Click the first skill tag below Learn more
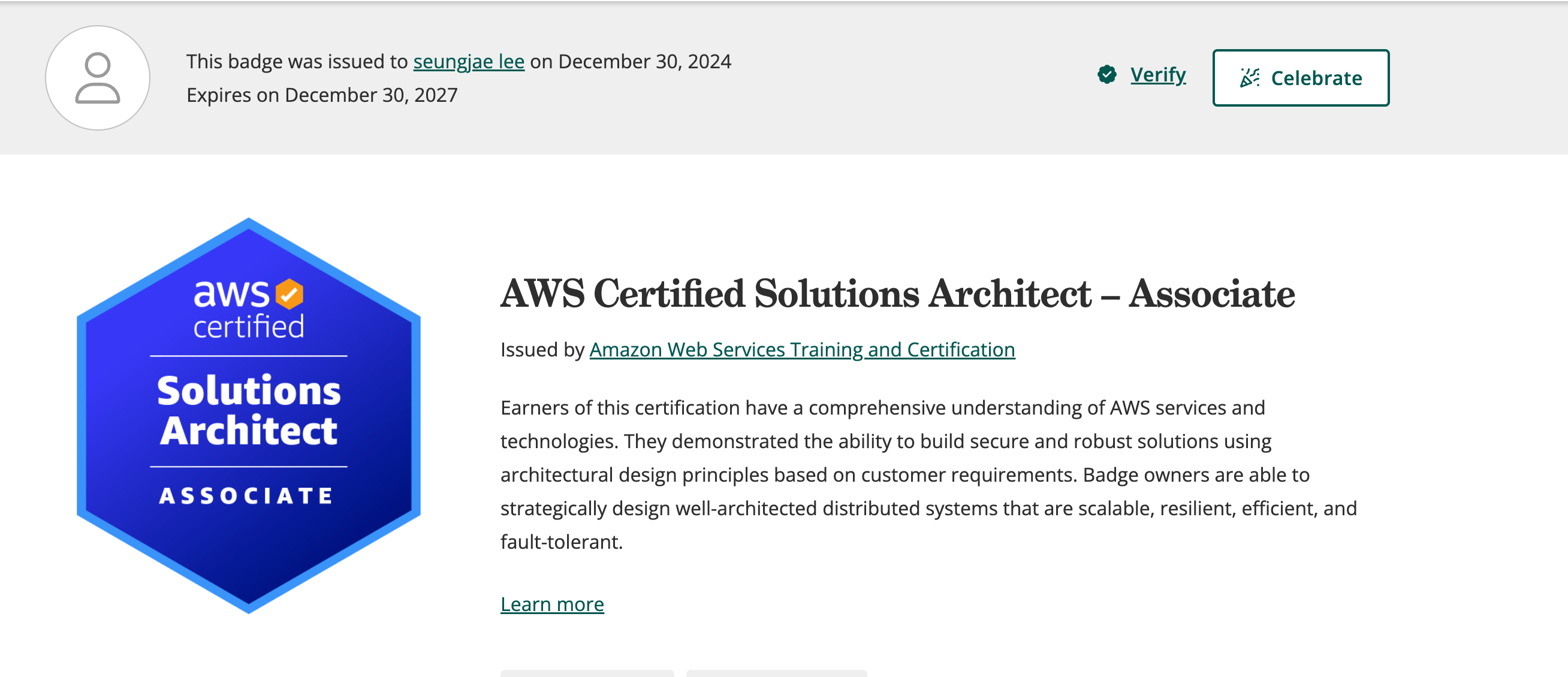 coord(587,673)
